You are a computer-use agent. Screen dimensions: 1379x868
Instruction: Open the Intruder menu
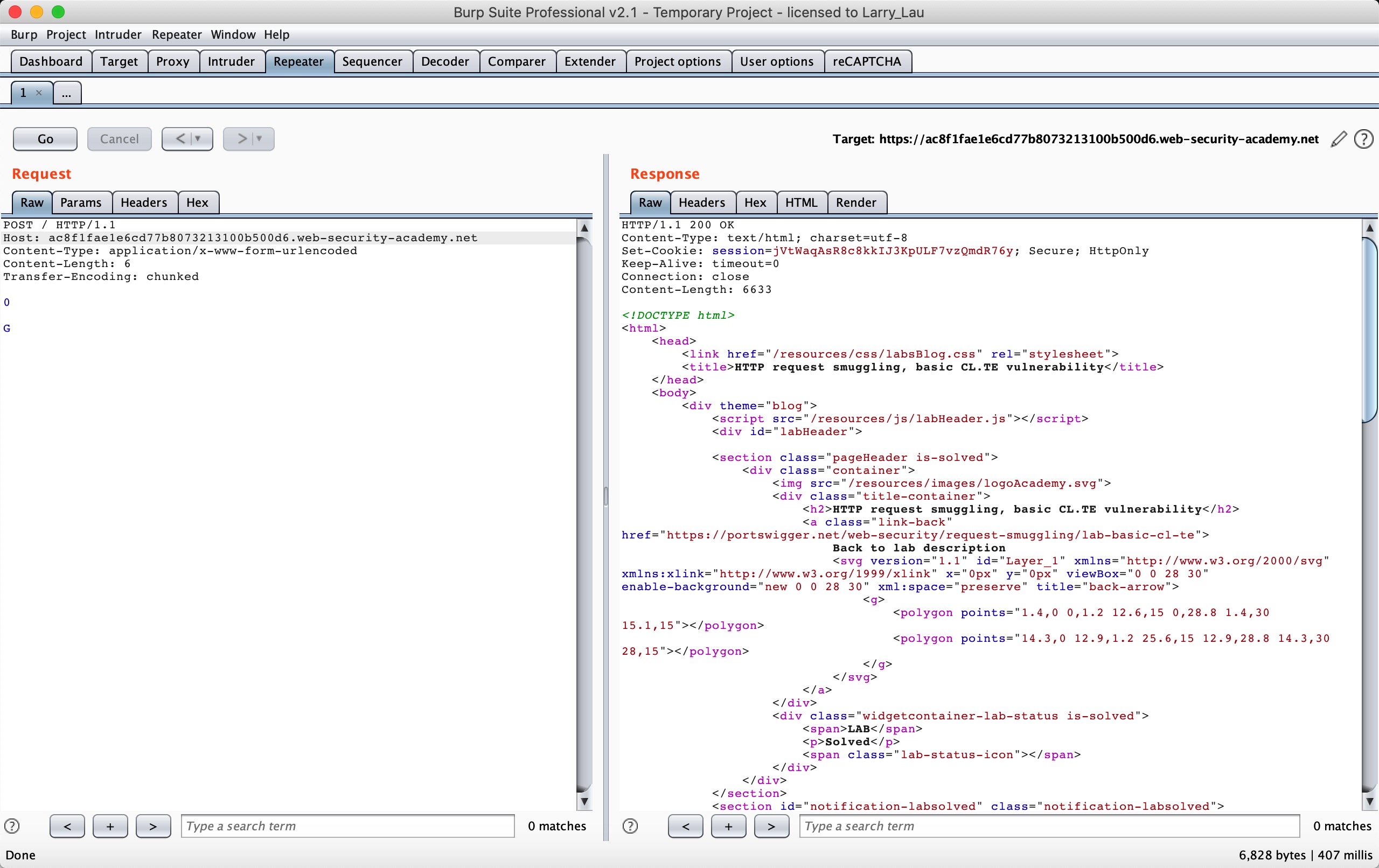(118, 34)
